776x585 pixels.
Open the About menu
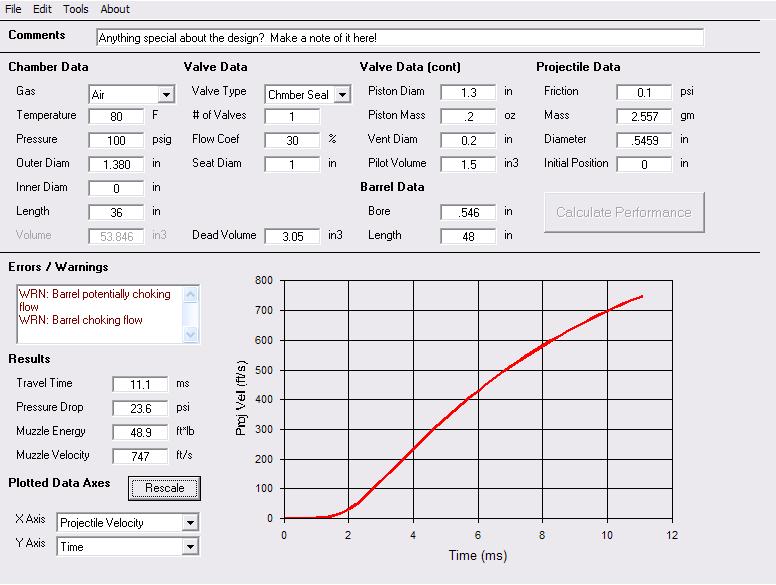pos(115,9)
